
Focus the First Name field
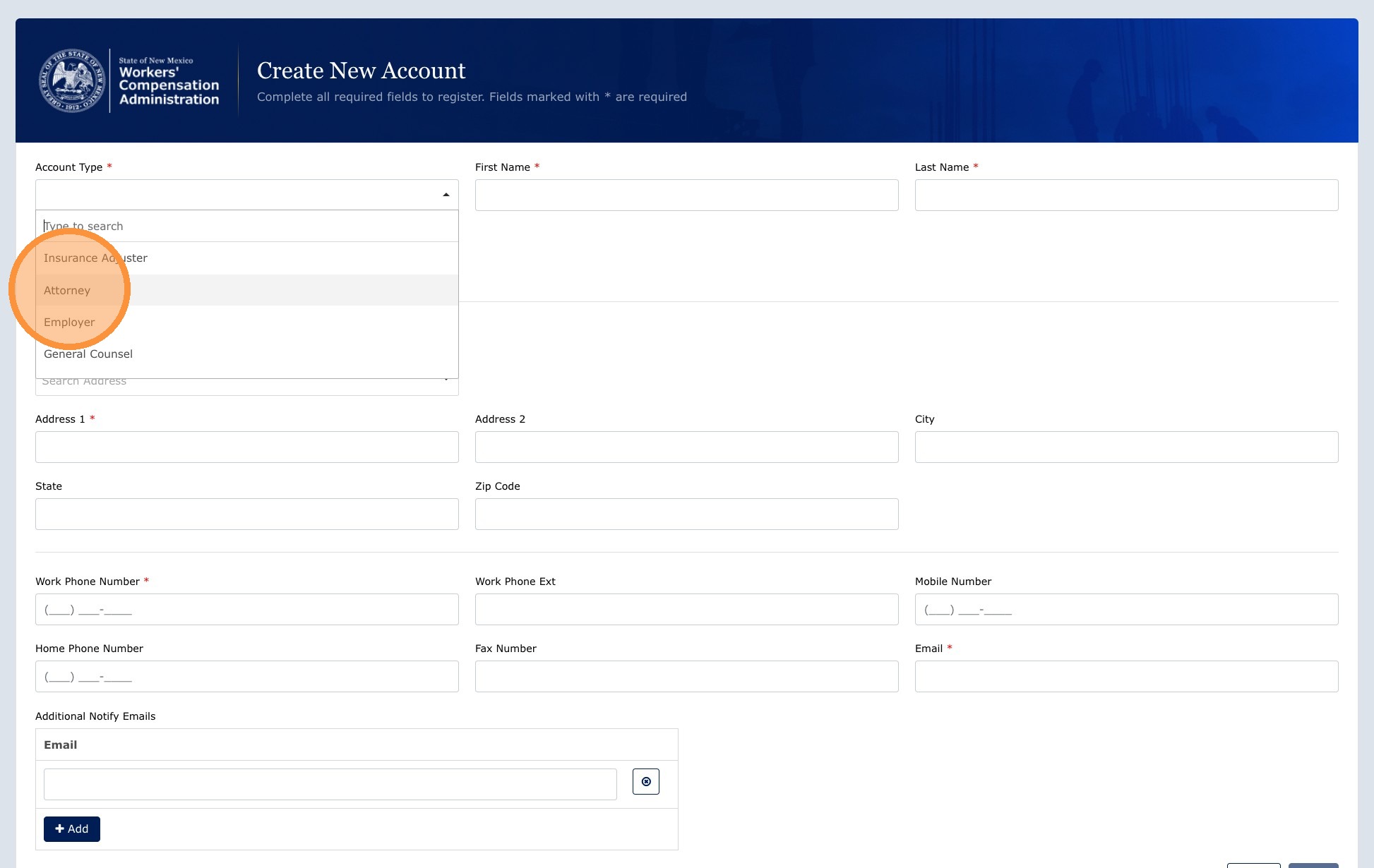point(686,195)
